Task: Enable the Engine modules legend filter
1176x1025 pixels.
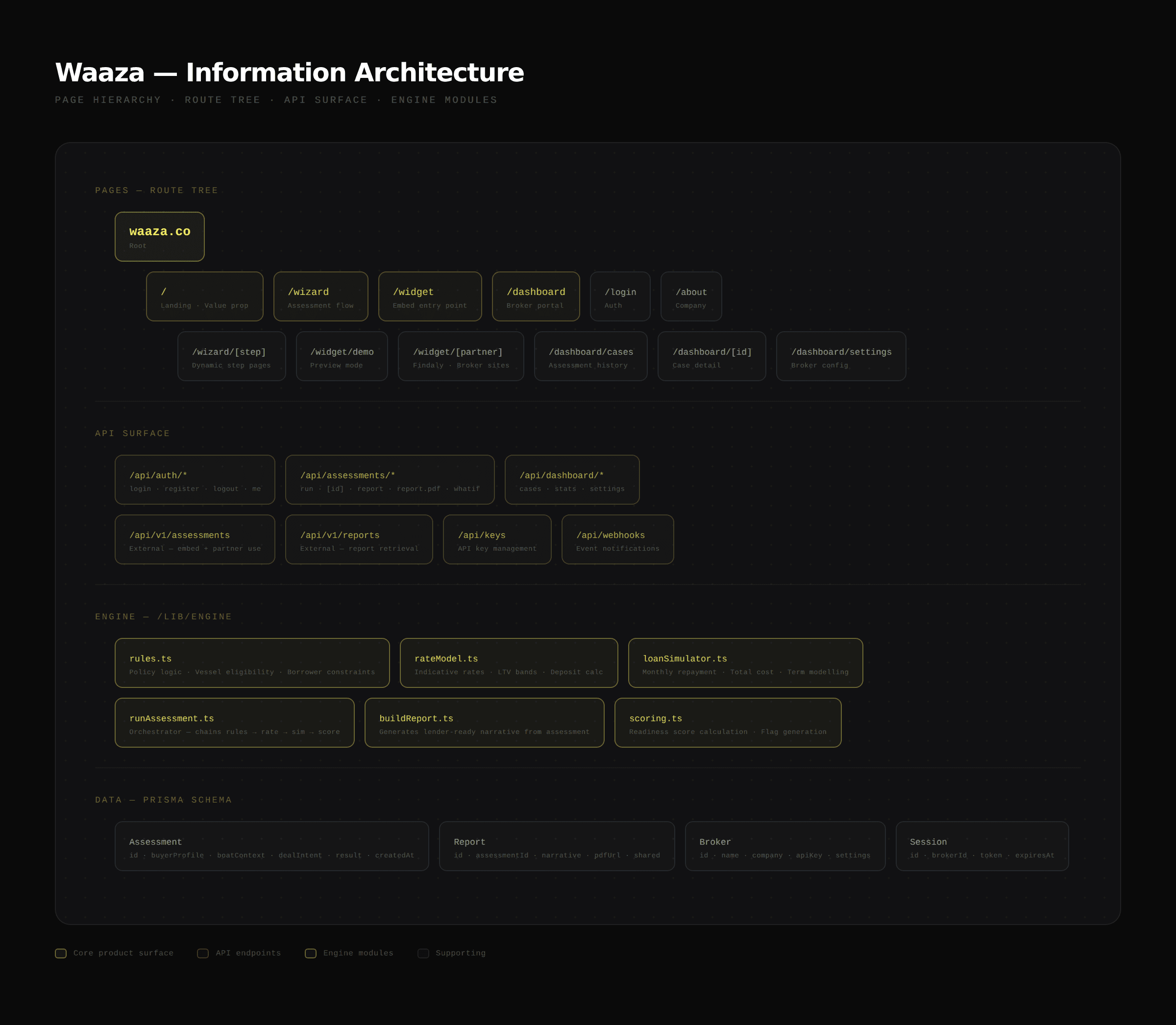Action: pyautogui.click(x=311, y=953)
